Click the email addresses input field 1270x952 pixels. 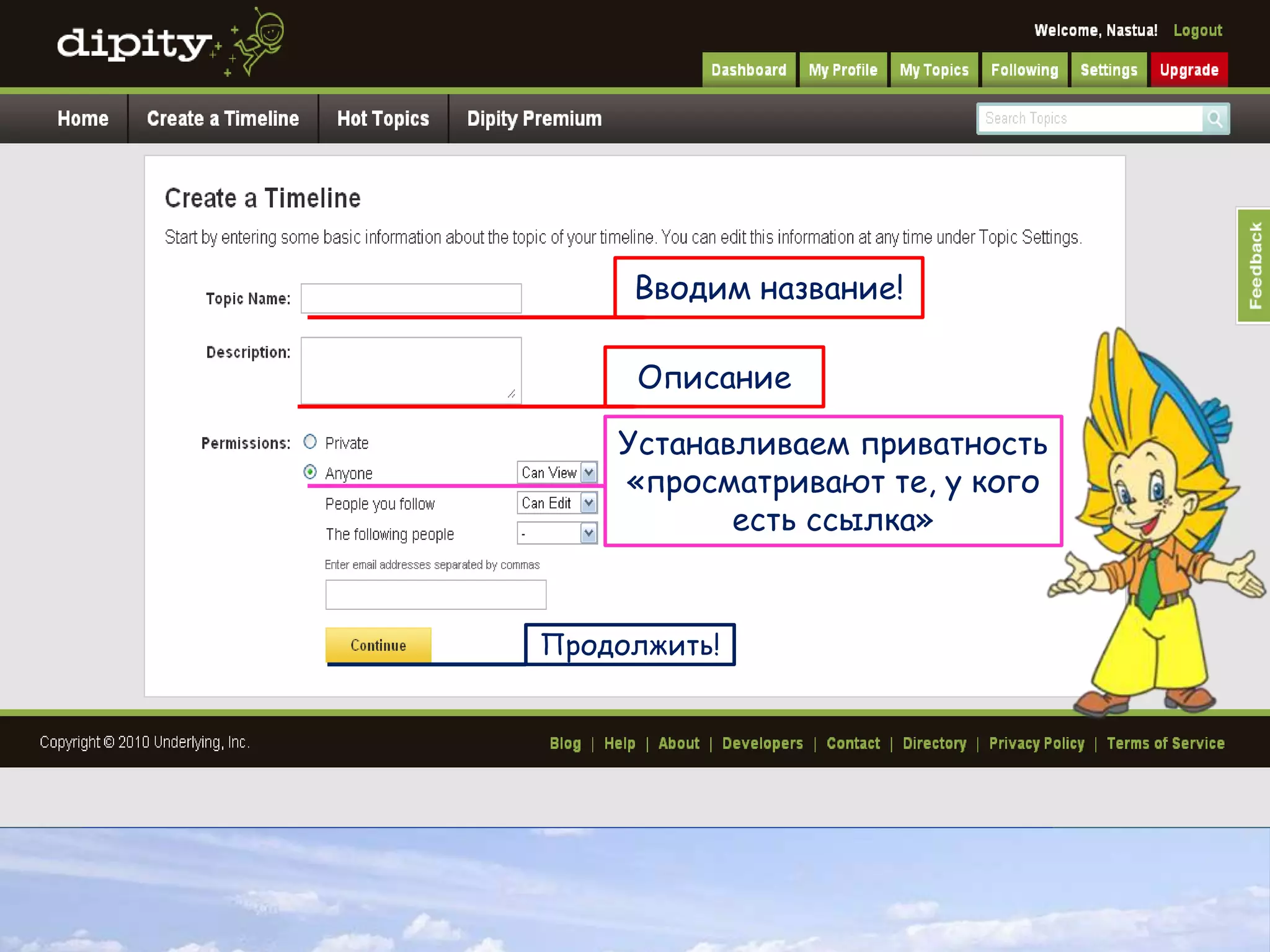[436, 595]
